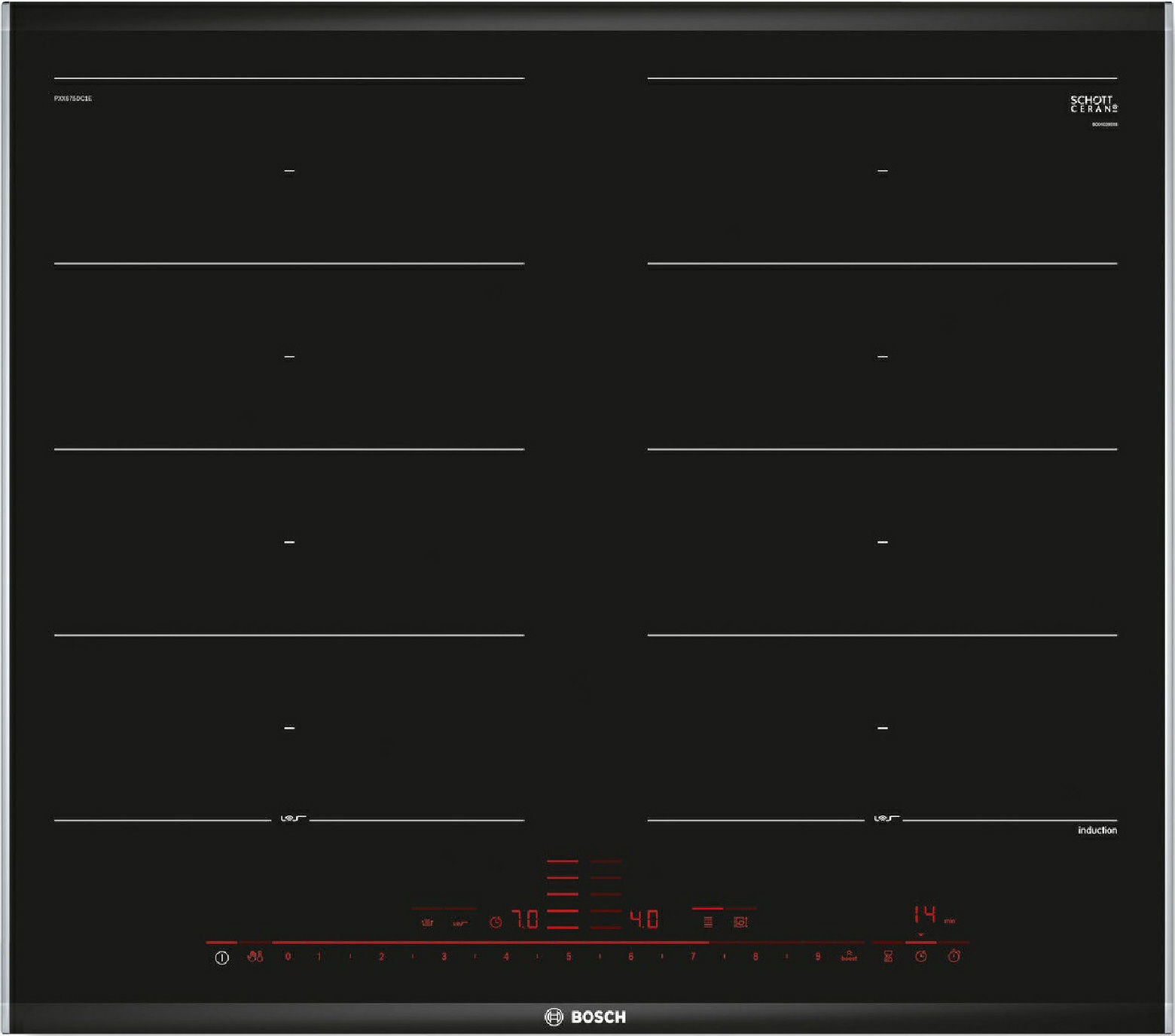Select the hourglass kitchen timer icon
This screenshot has width=1175, height=1036.
point(888,956)
